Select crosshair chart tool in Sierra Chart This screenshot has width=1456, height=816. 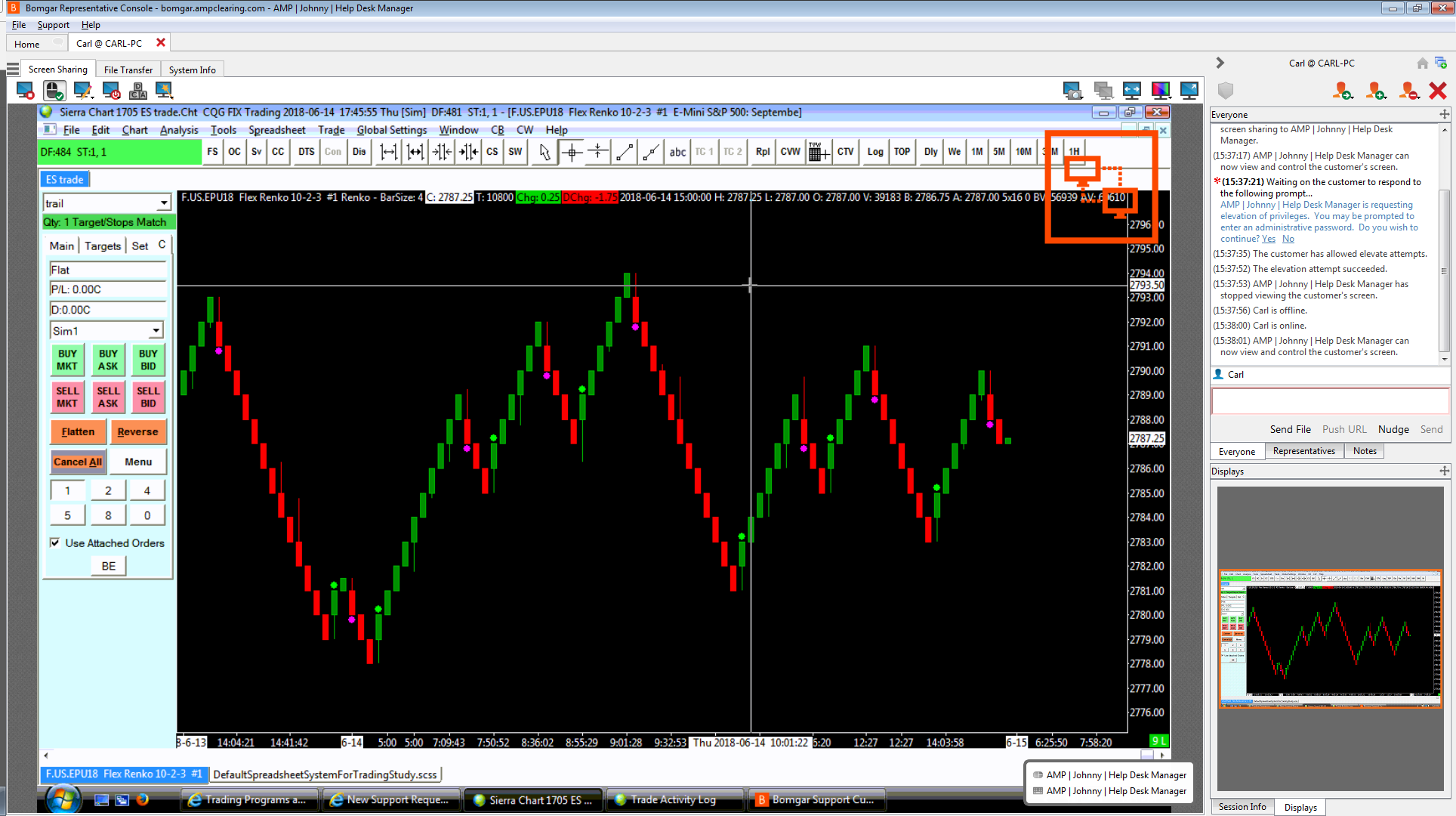pos(572,152)
